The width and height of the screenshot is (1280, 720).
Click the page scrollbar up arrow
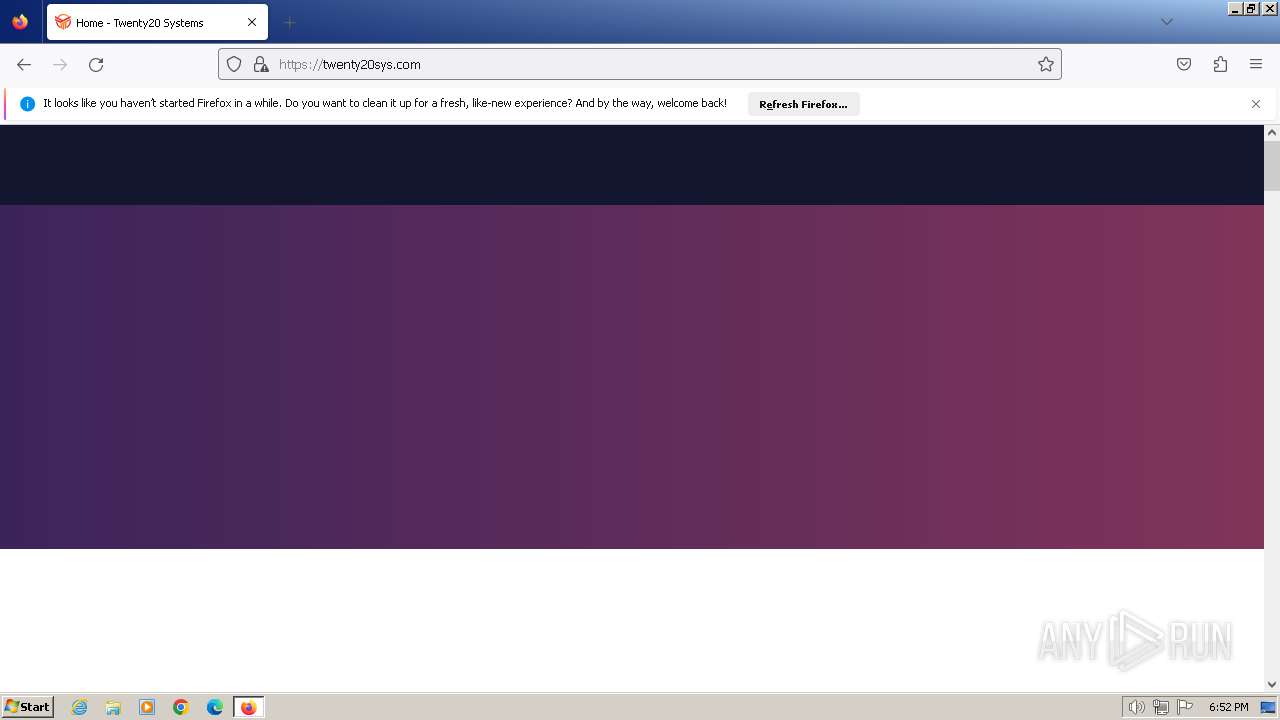[x=1272, y=133]
